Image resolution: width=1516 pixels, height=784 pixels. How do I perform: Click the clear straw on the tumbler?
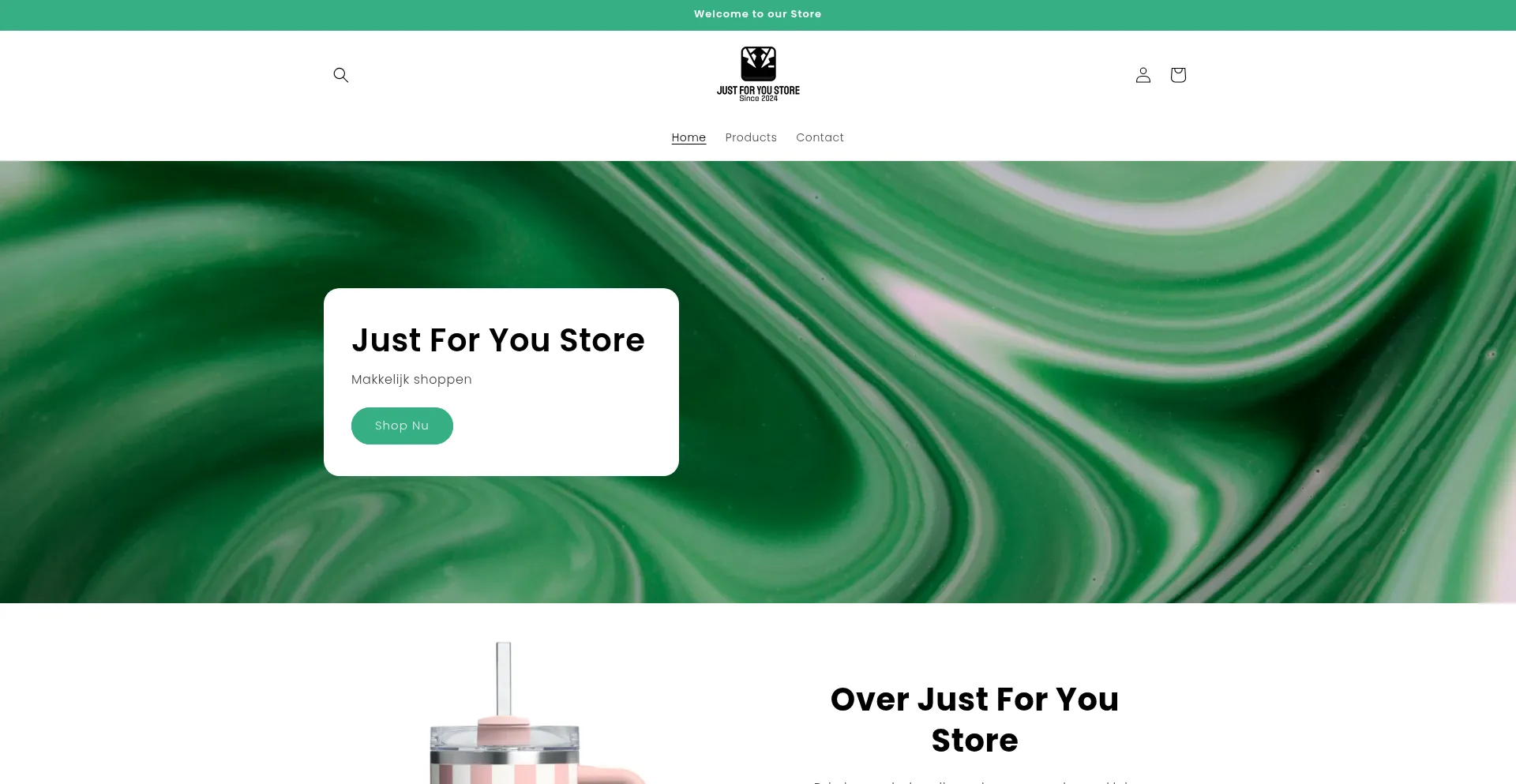tap(504, 679)
